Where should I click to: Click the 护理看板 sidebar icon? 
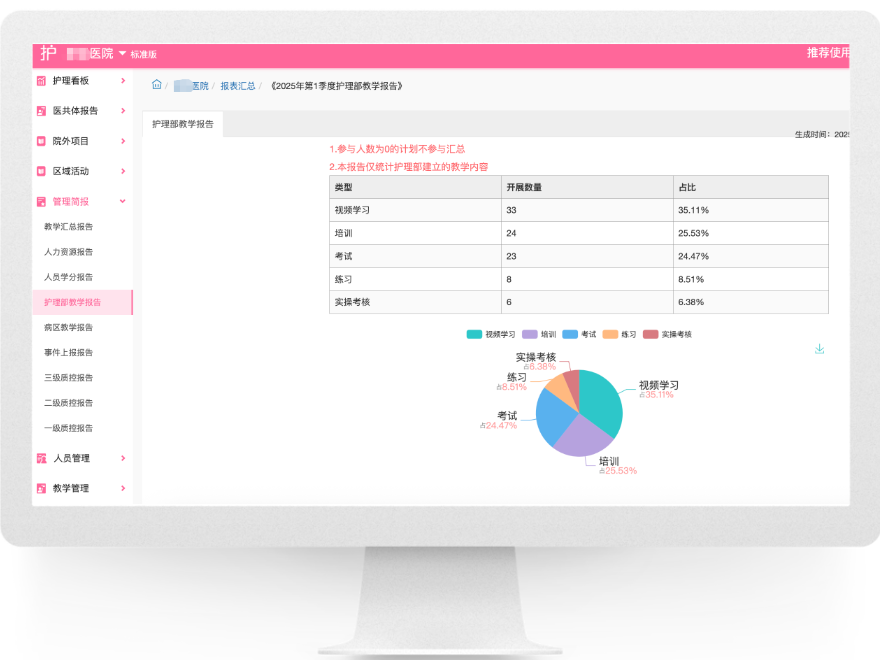[x=41, y=81]
